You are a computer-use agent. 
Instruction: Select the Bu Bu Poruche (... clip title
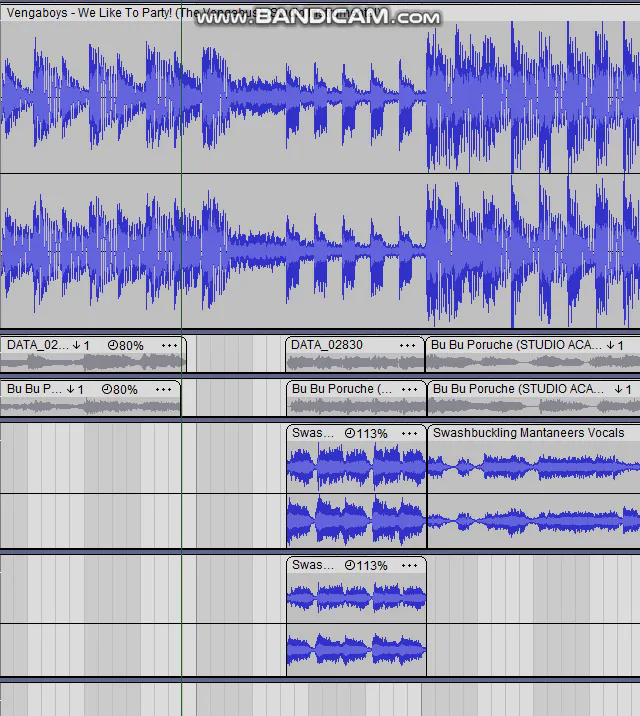342,389
